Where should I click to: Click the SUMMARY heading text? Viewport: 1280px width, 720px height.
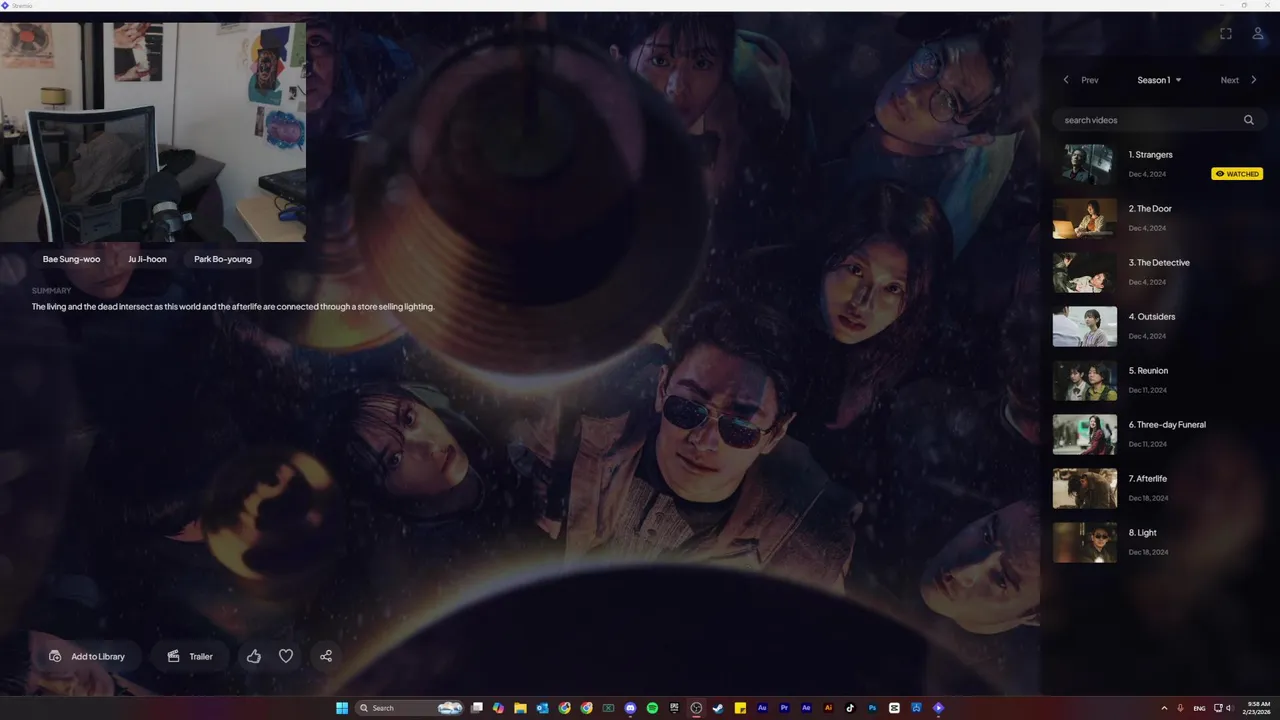tap(51, 291)
